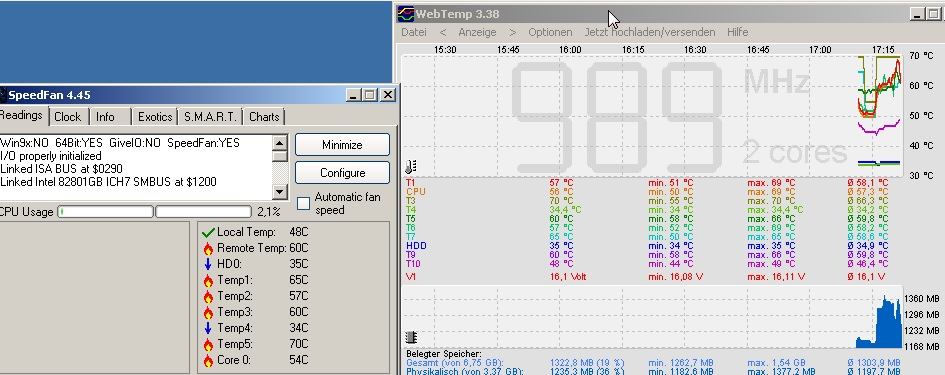
Task: Enable Automatic fan speed checkbox
Action: pos(304,203)
